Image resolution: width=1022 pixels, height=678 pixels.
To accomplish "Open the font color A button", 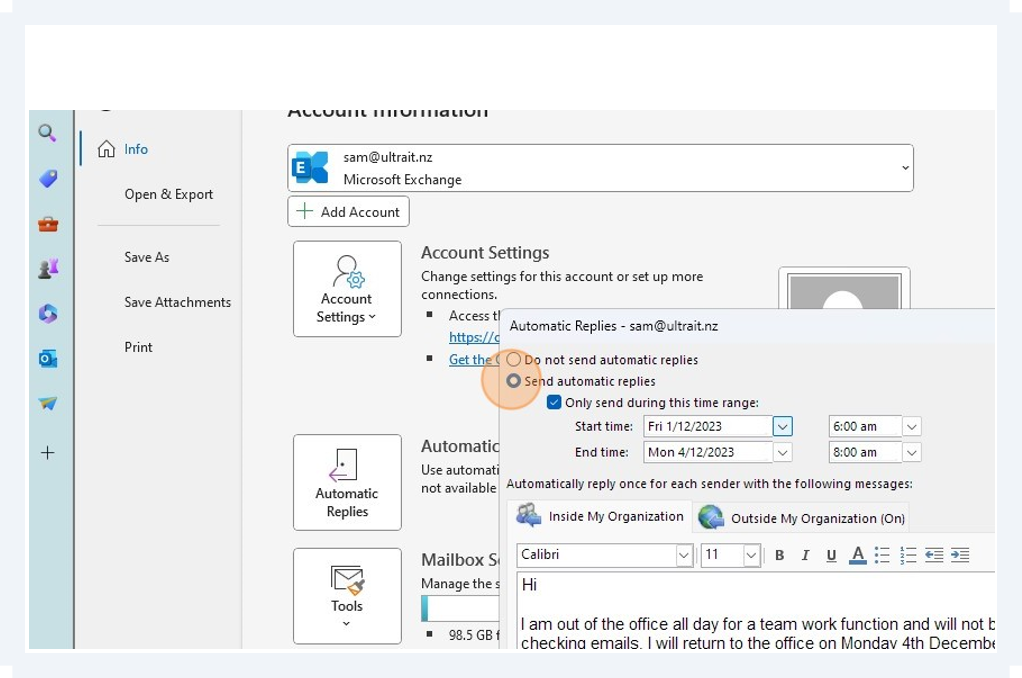I will (858, 555).
